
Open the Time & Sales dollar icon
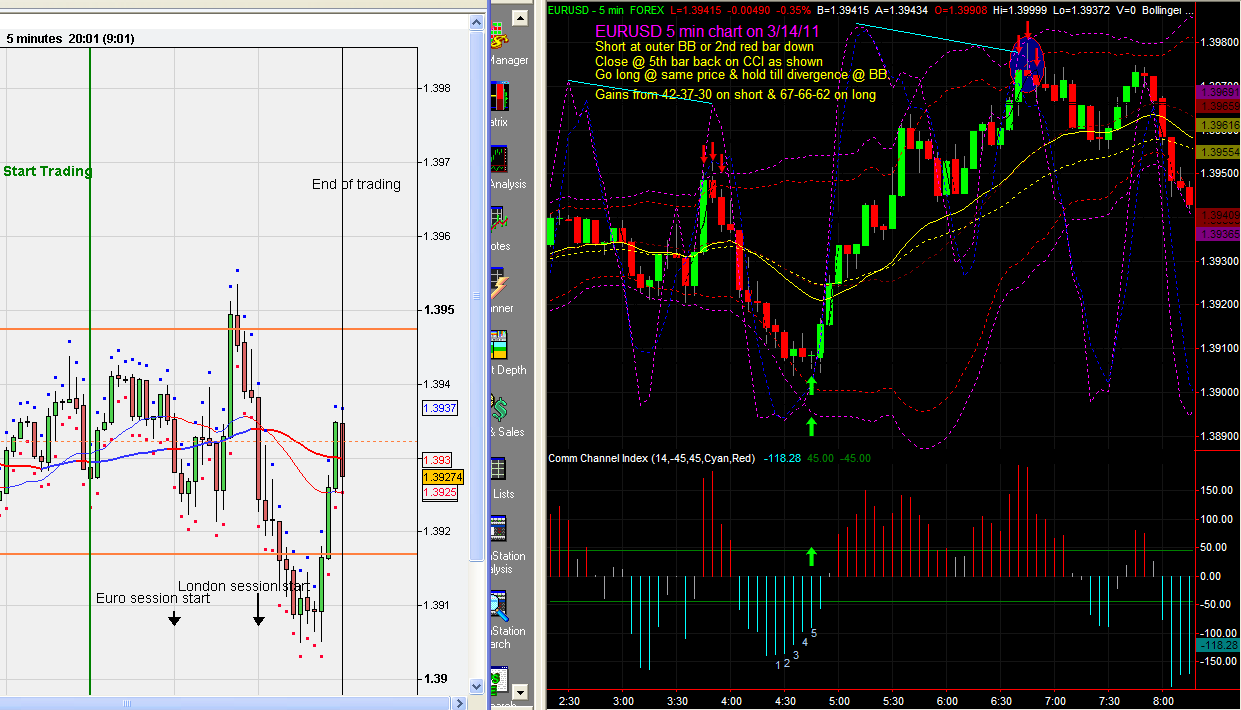coord(499,408)
